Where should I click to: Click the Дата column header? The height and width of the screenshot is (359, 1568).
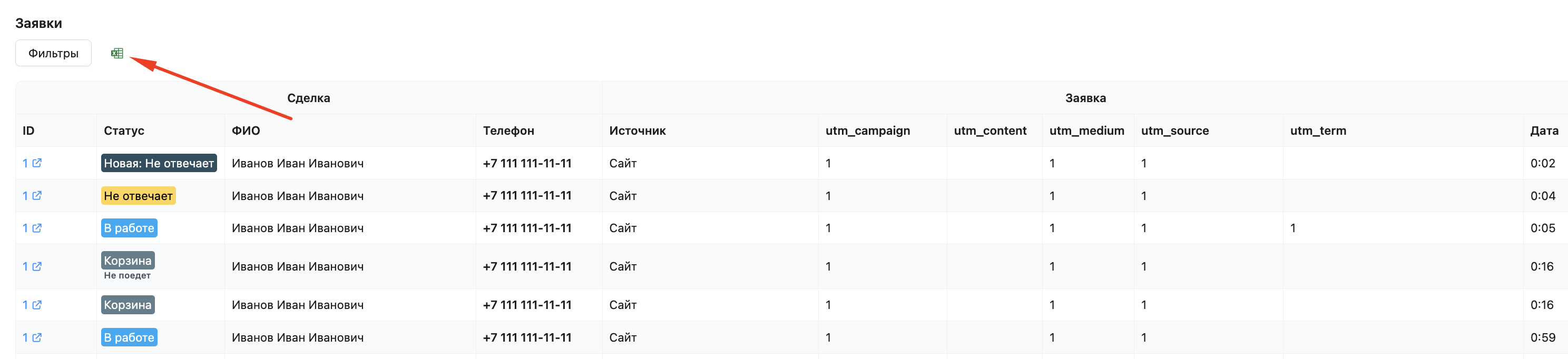click(x=1544, y=131)
